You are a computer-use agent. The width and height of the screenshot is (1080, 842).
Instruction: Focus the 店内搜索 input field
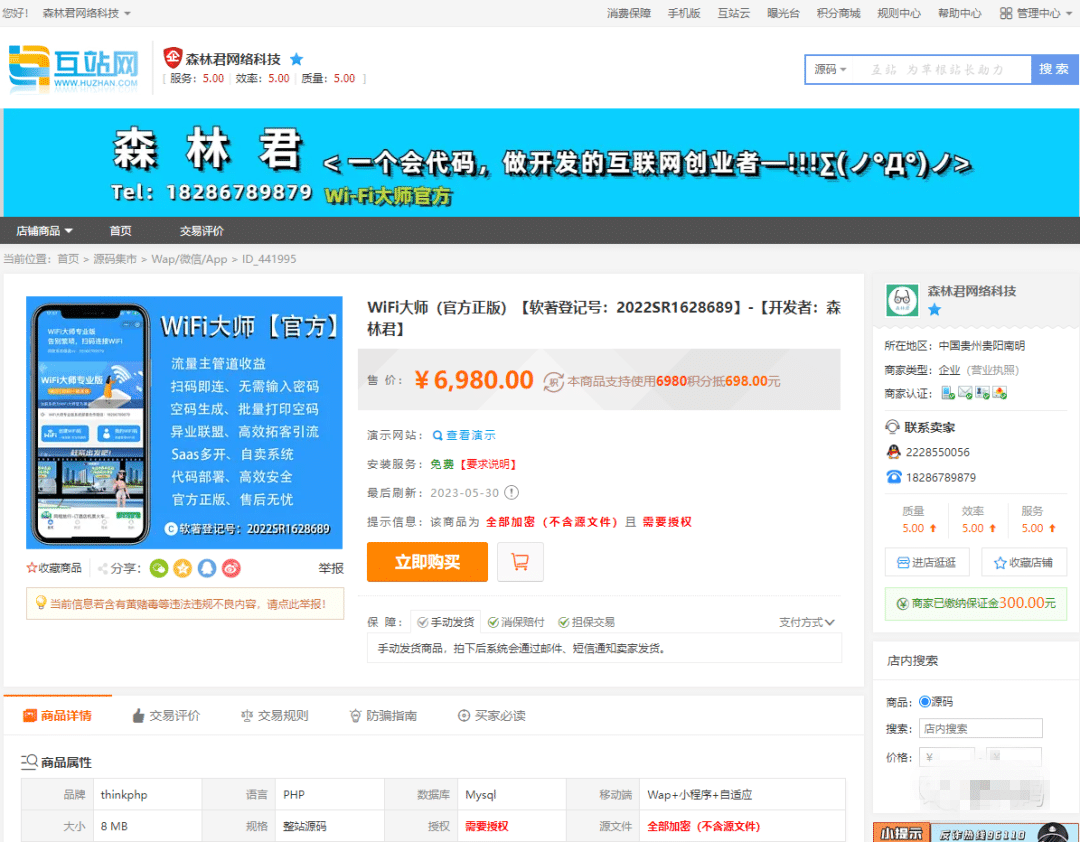[x=980, y=728]
